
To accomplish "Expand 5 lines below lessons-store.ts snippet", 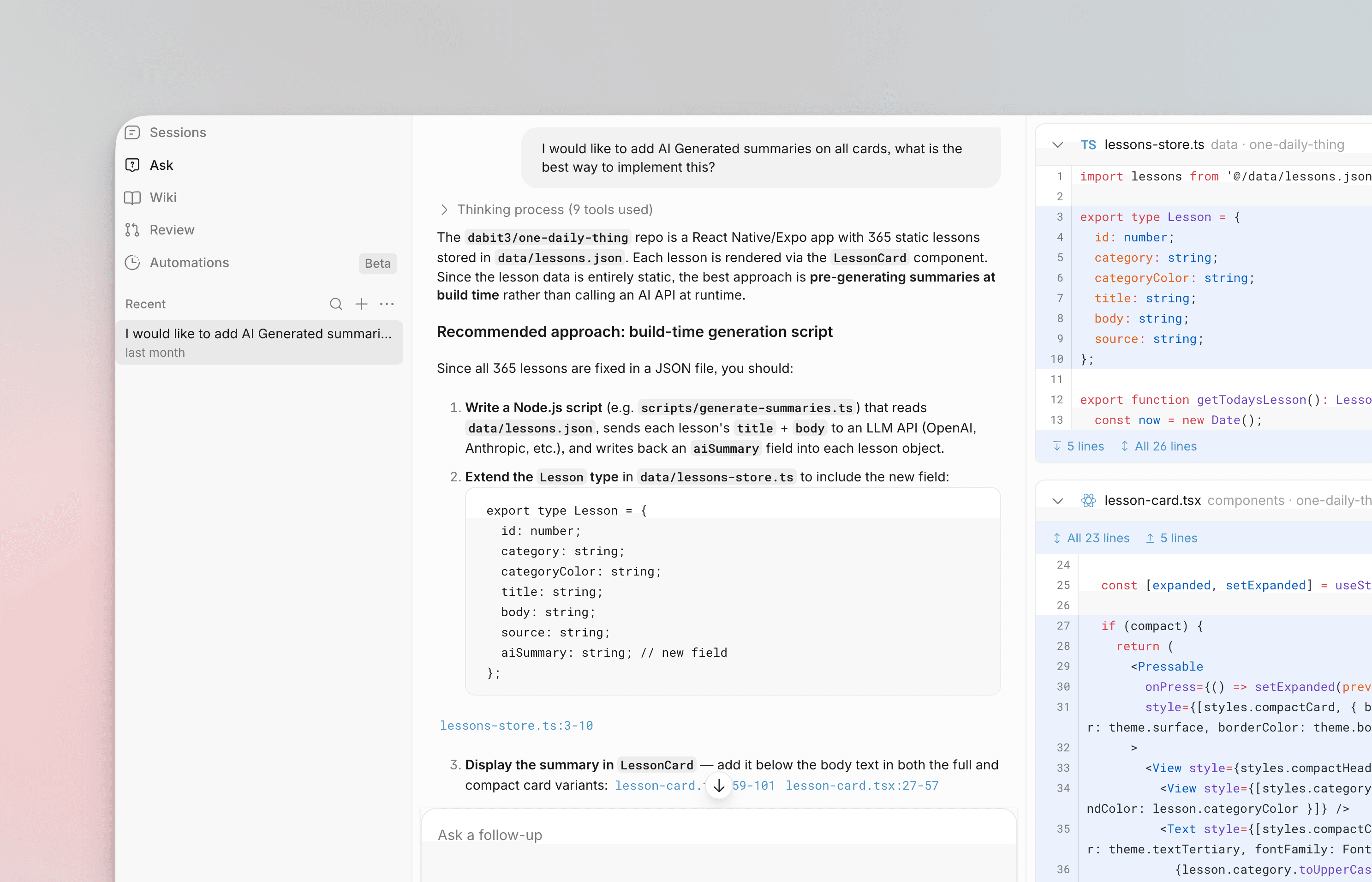I will (1079, 446).
